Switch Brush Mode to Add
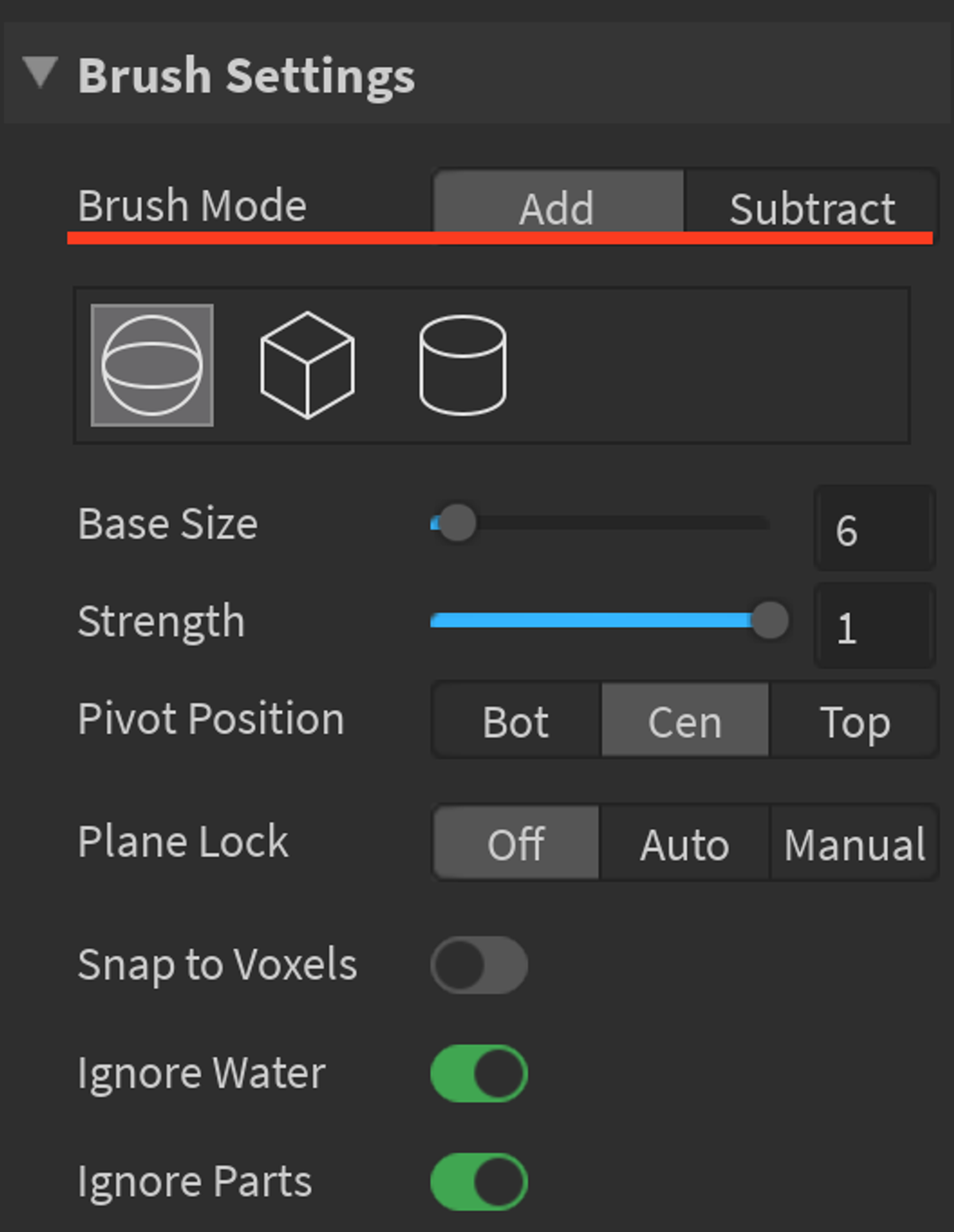The height and width of the screenshot is (1232, 954). tap(557, 208)
